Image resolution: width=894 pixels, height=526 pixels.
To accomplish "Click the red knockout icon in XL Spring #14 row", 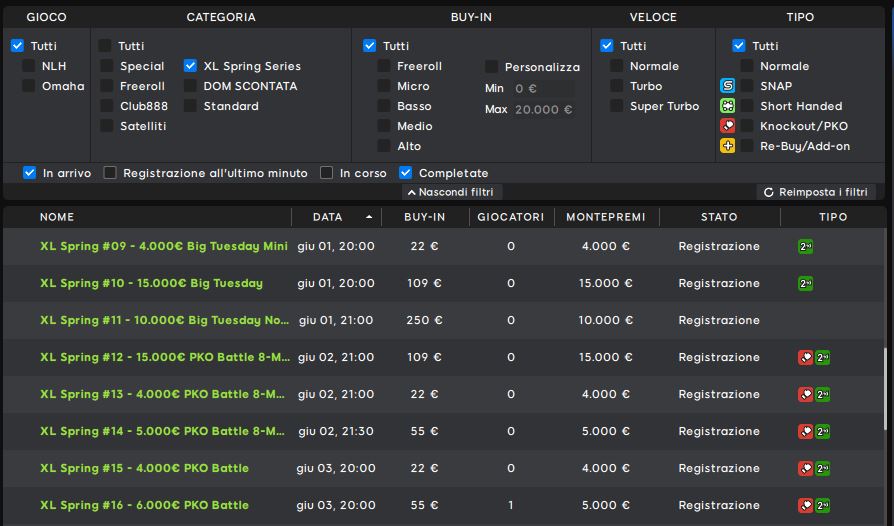I will 806,431.
